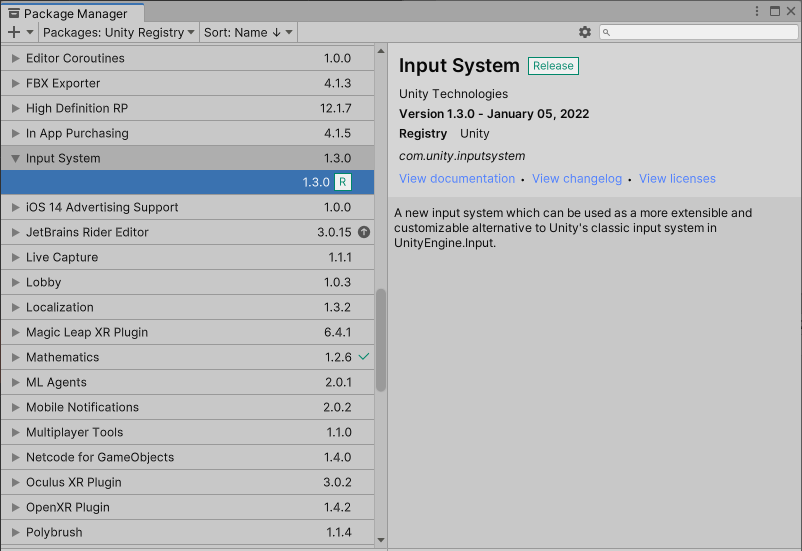This screenshot has height=551, width=802.
Task: Click the sort direction down arrow
Action: pyautogui.click(x=277, y=32)
